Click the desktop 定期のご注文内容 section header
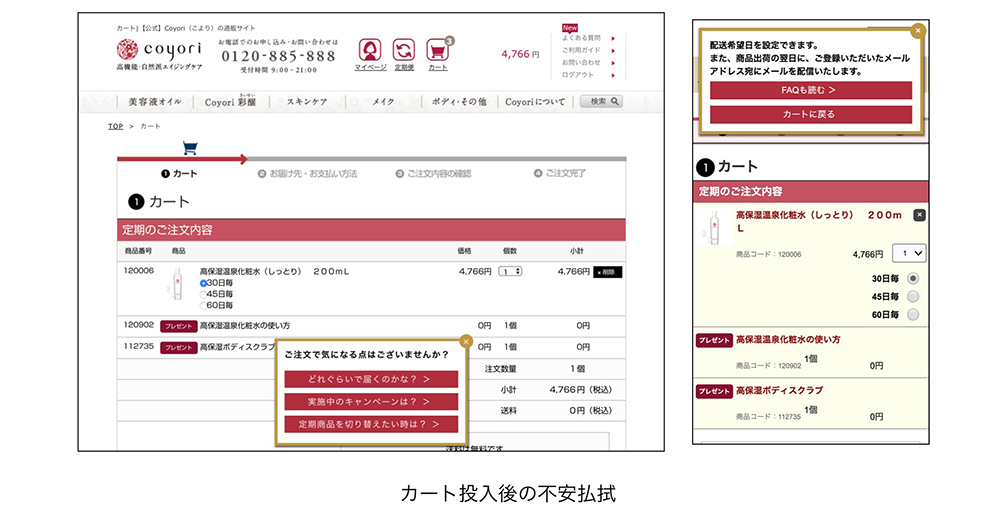The image size is (1000, 522). [371, 230]
